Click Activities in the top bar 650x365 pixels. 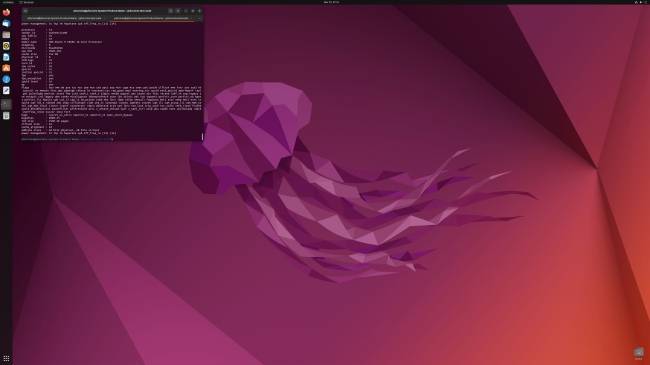(8, 2)
